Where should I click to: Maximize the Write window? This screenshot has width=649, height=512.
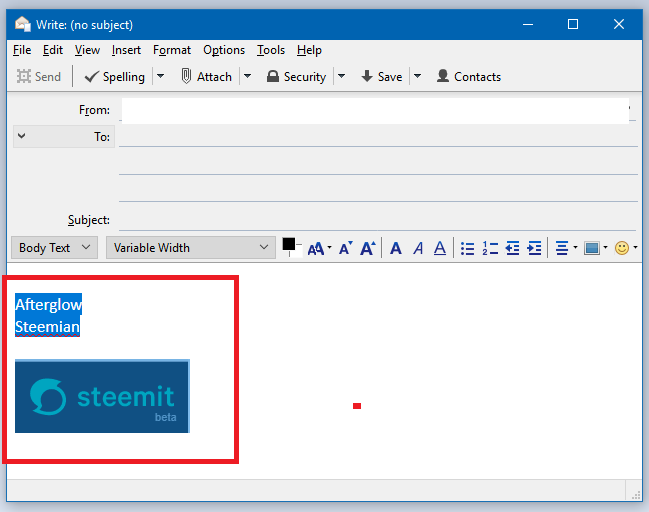(573, 24)
